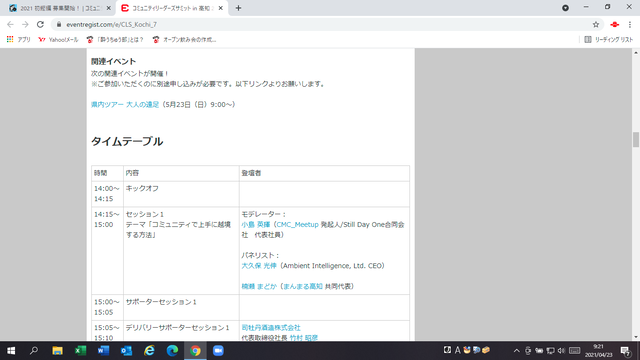Viewport: 640px width, 360px height.
Task: Open the notification action center
Action: [x=626, y=351]
